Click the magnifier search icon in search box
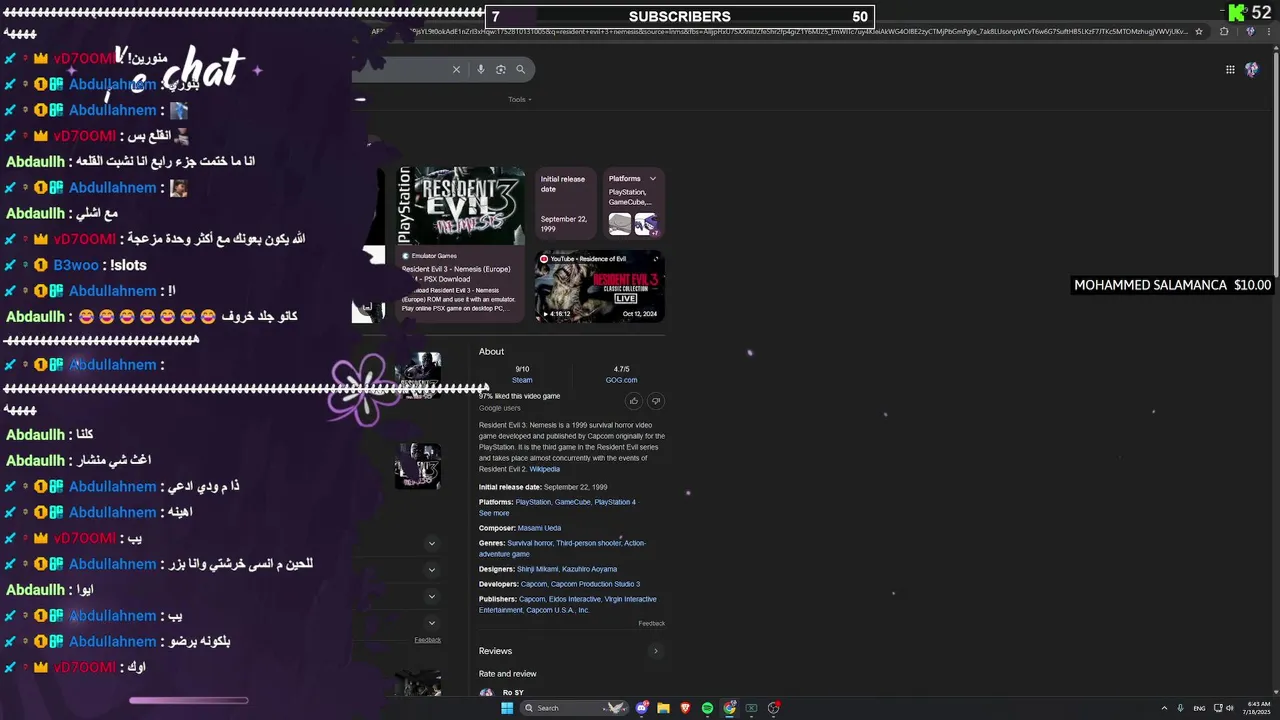Screen dimensions: 1280x720 pyautogui.click(x=521, y=69)
